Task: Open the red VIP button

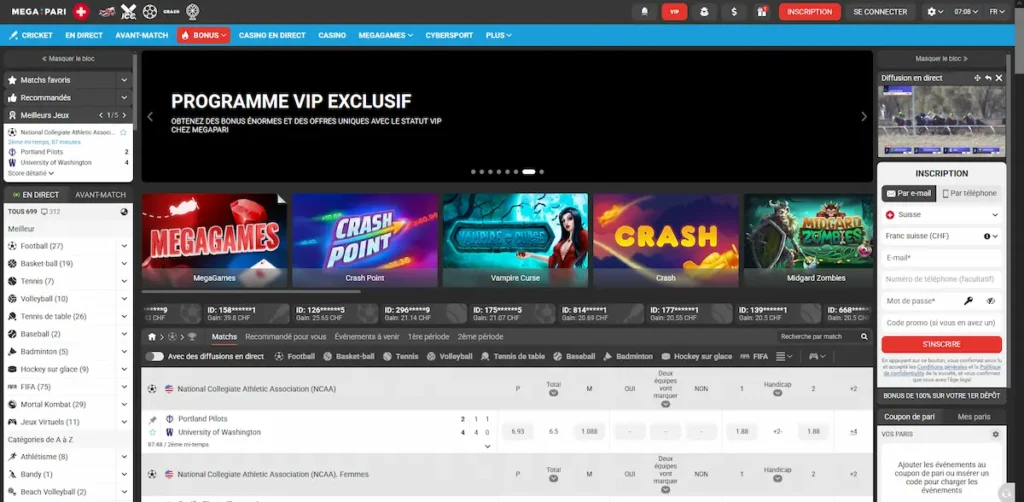Action: (x=674, y=12)
